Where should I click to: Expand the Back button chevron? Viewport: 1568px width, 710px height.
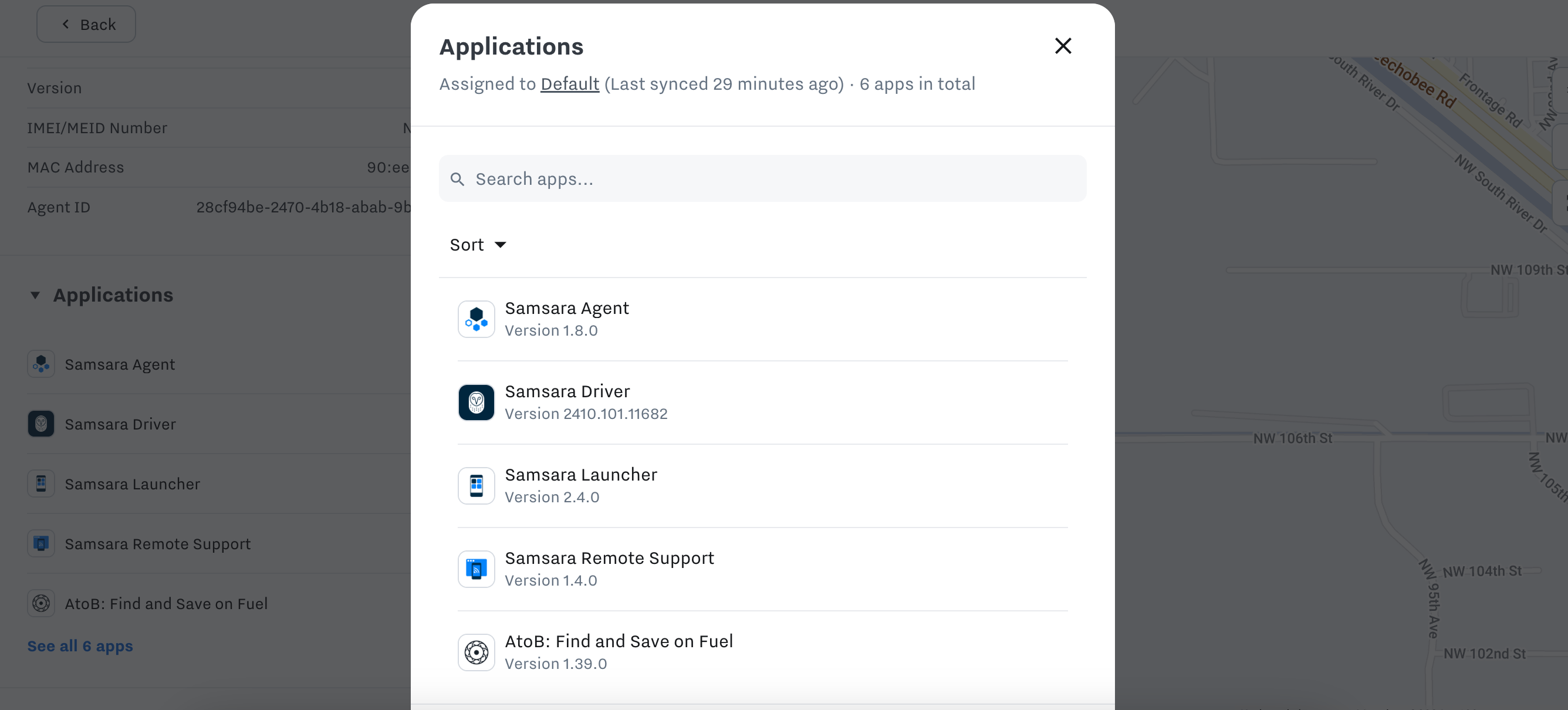pos(65,23)
